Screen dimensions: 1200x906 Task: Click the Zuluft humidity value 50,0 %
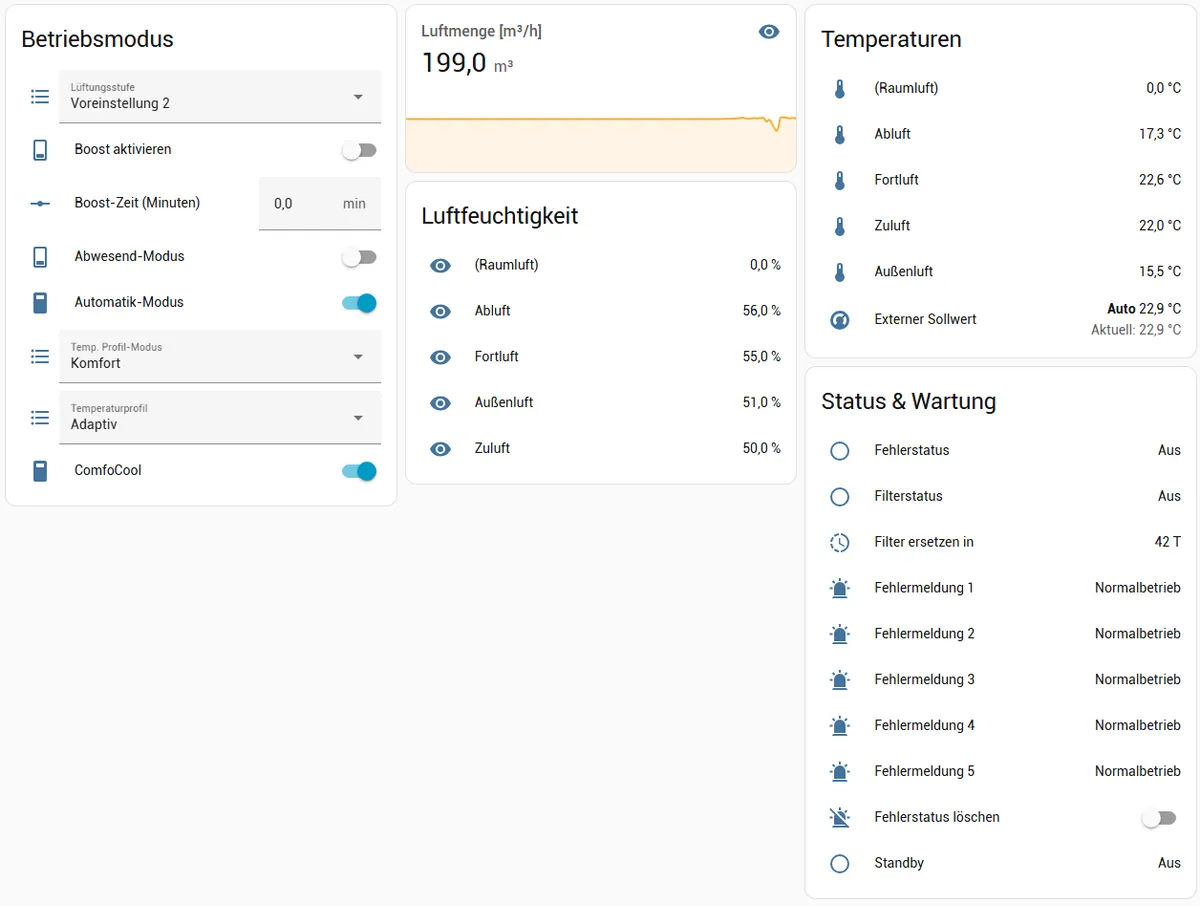point(762,449)
